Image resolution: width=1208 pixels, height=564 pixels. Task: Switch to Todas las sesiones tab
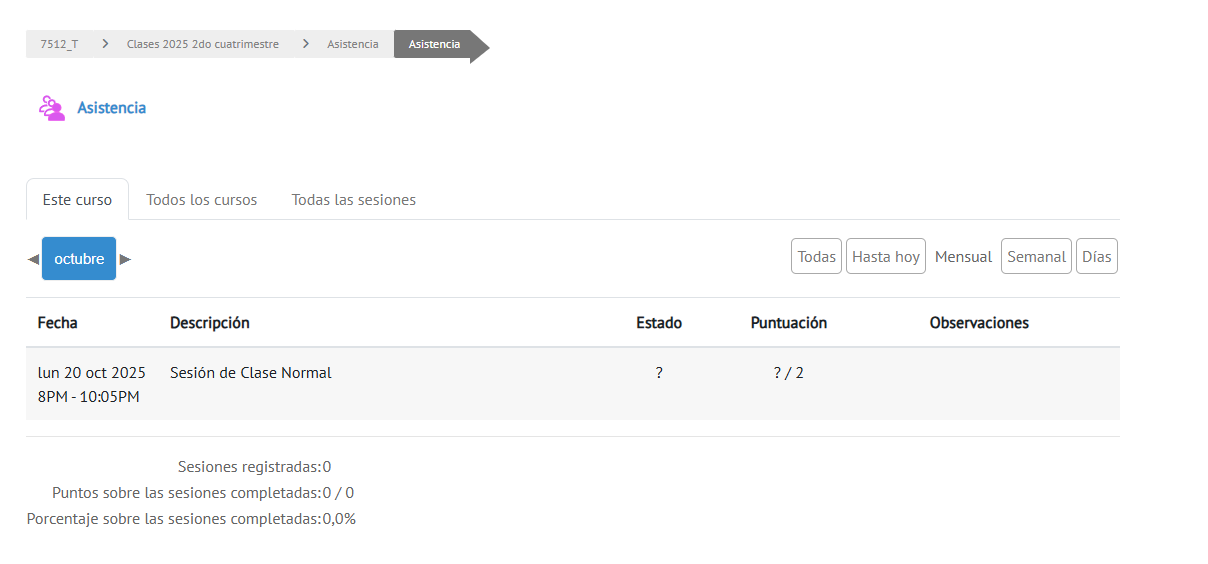(353, 200)
